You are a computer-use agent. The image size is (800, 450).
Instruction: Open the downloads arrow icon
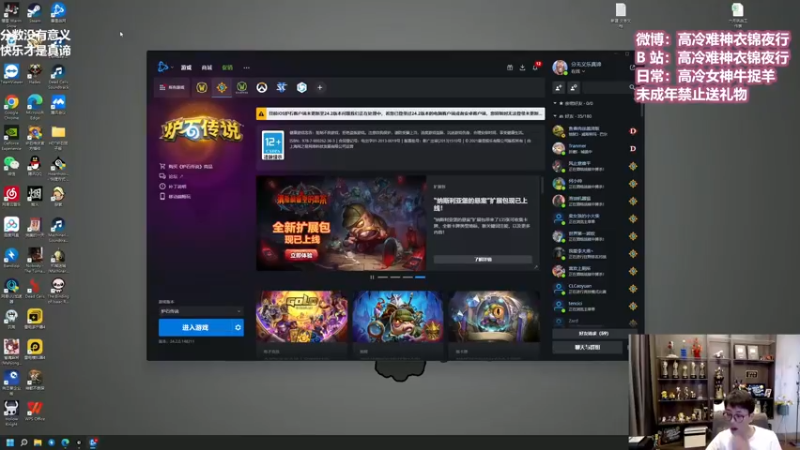point(522,67)
